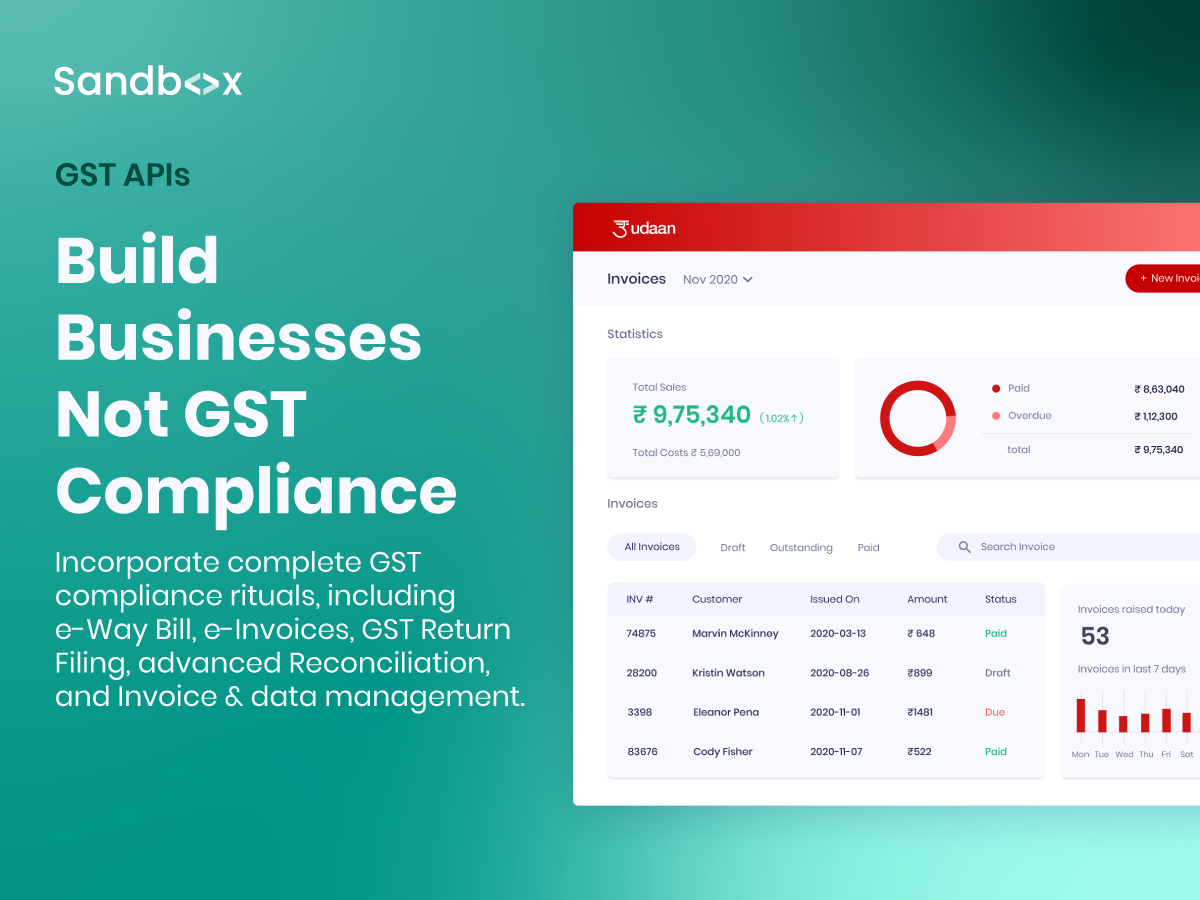Click the GST APIs heading
1200x900 pixels.
pos(123,175)
